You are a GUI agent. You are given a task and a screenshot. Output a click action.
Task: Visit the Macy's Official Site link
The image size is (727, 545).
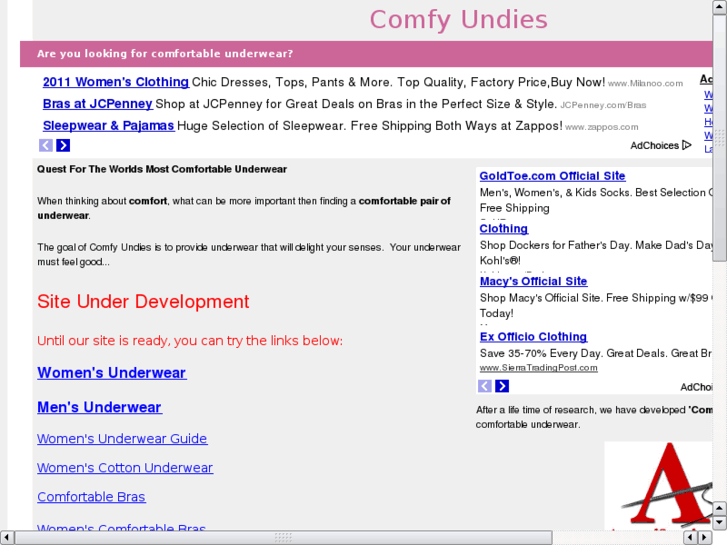pyautogui.click(x=533, y=282)
